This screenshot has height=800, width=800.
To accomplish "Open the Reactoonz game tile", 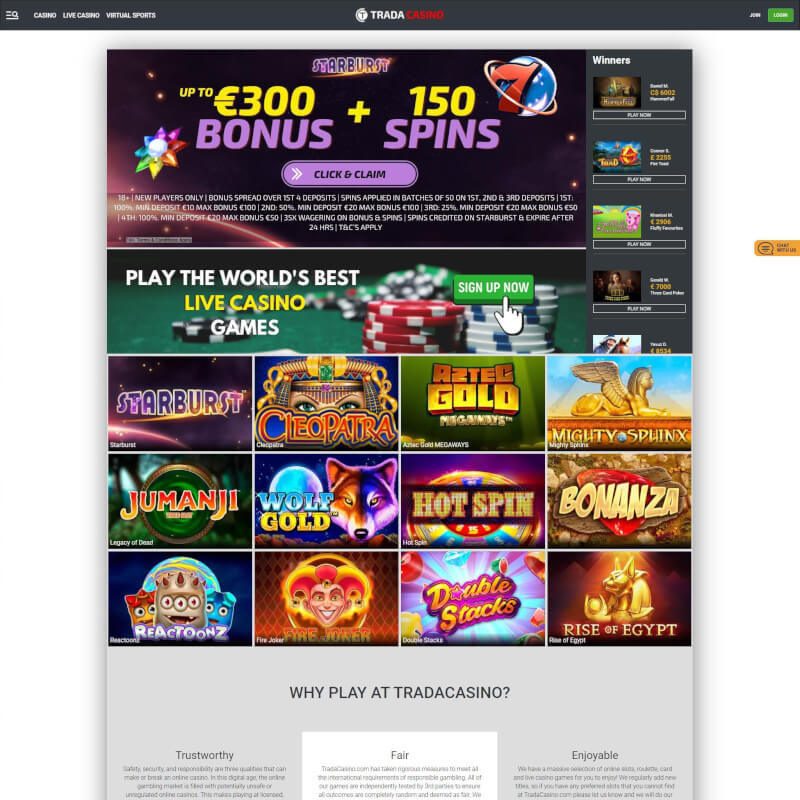I will point(180,599).
